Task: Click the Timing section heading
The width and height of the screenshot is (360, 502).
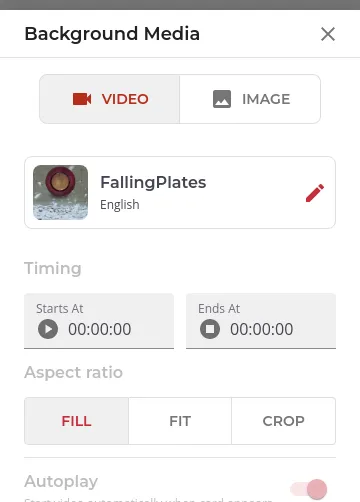Action: (53, 269)
